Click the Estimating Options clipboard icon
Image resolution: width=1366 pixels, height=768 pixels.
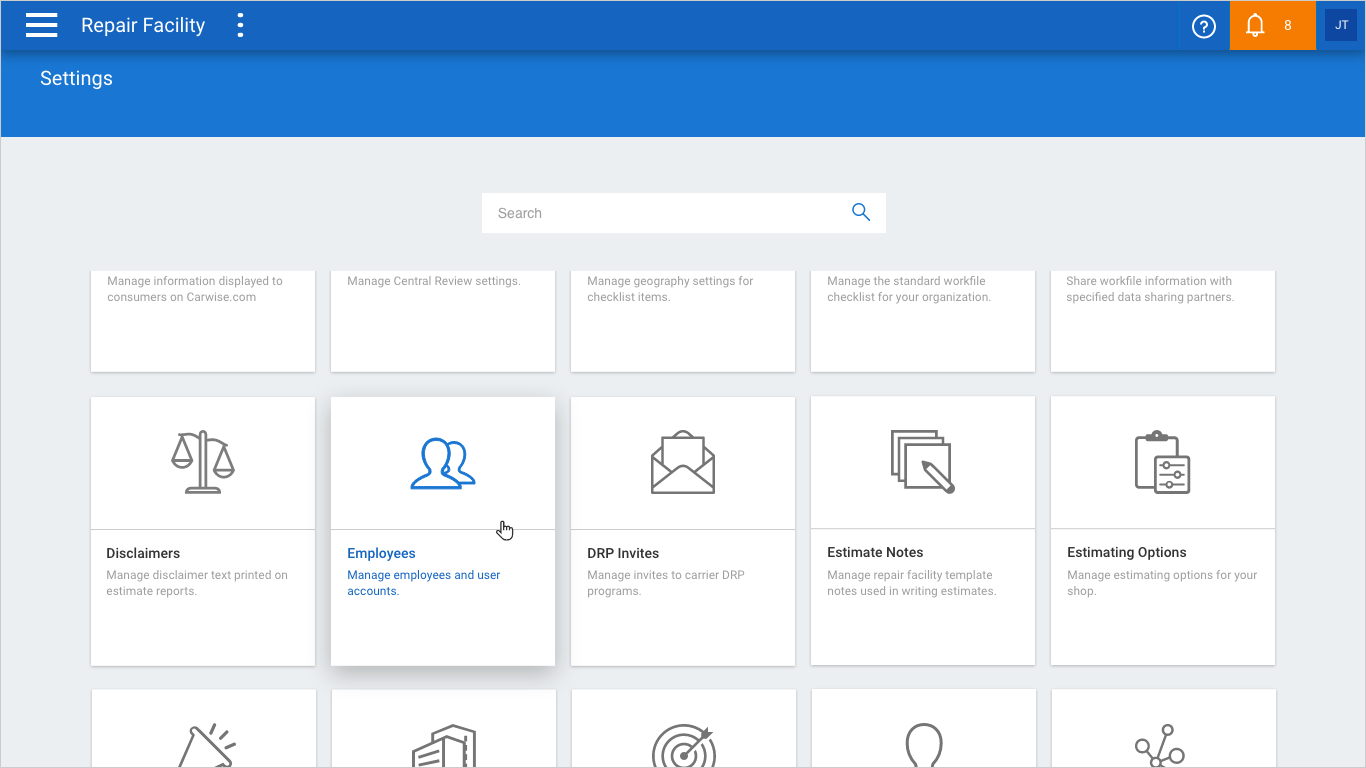1162,462
